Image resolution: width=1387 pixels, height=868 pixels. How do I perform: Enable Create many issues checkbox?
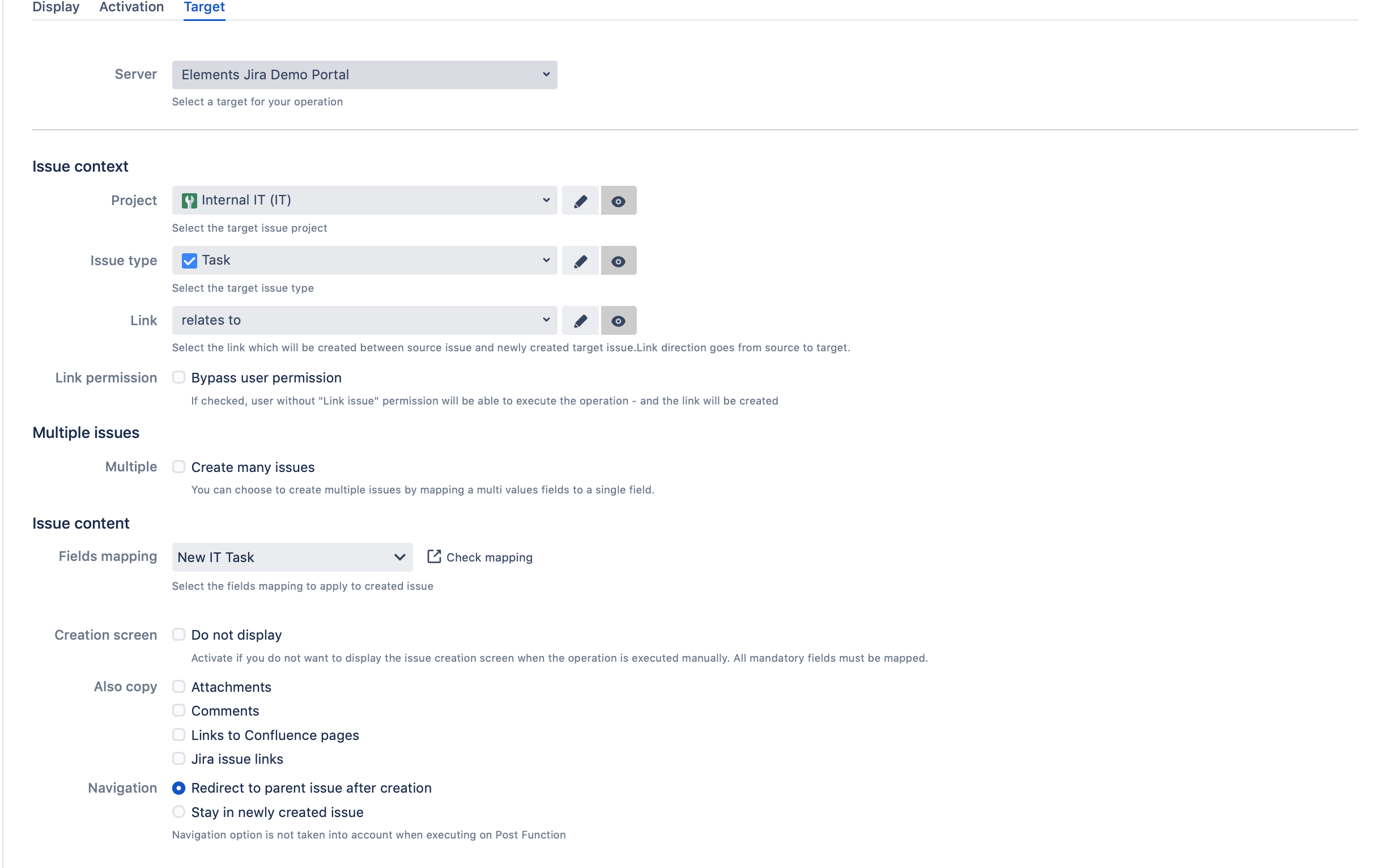click(178, 467)
